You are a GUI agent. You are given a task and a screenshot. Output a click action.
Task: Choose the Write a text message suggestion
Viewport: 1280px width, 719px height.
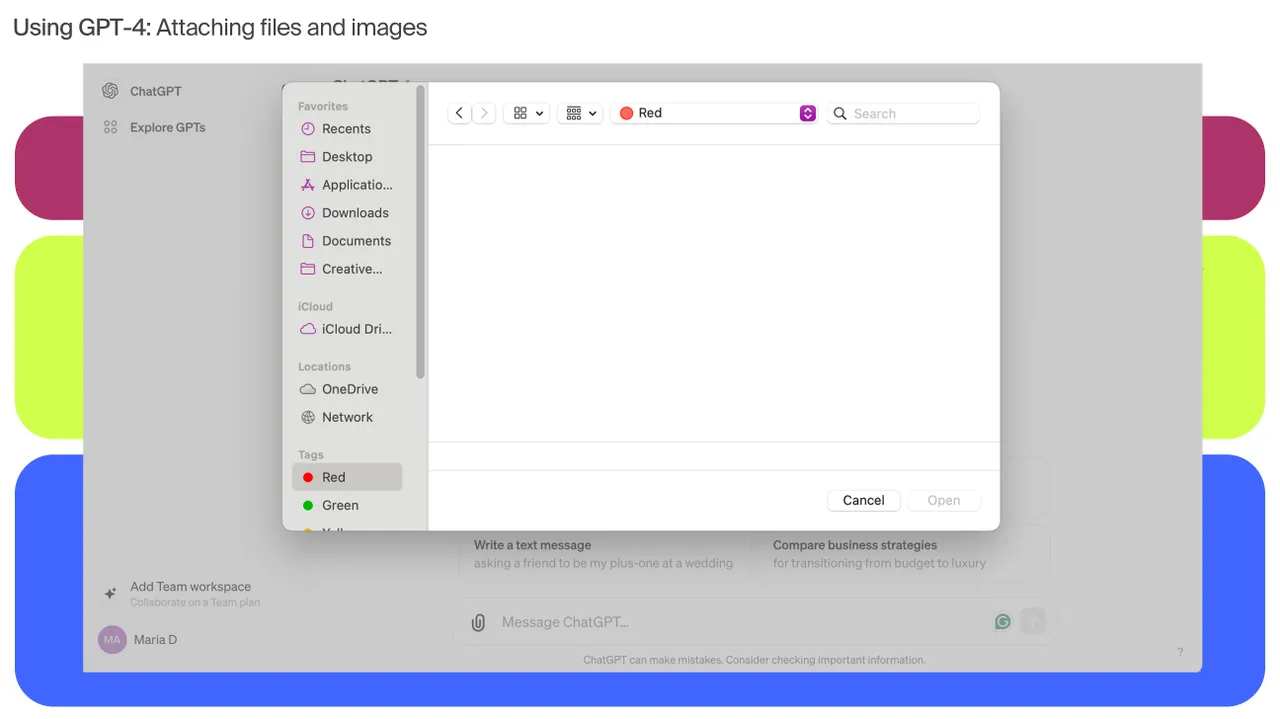tap(603, 554)
